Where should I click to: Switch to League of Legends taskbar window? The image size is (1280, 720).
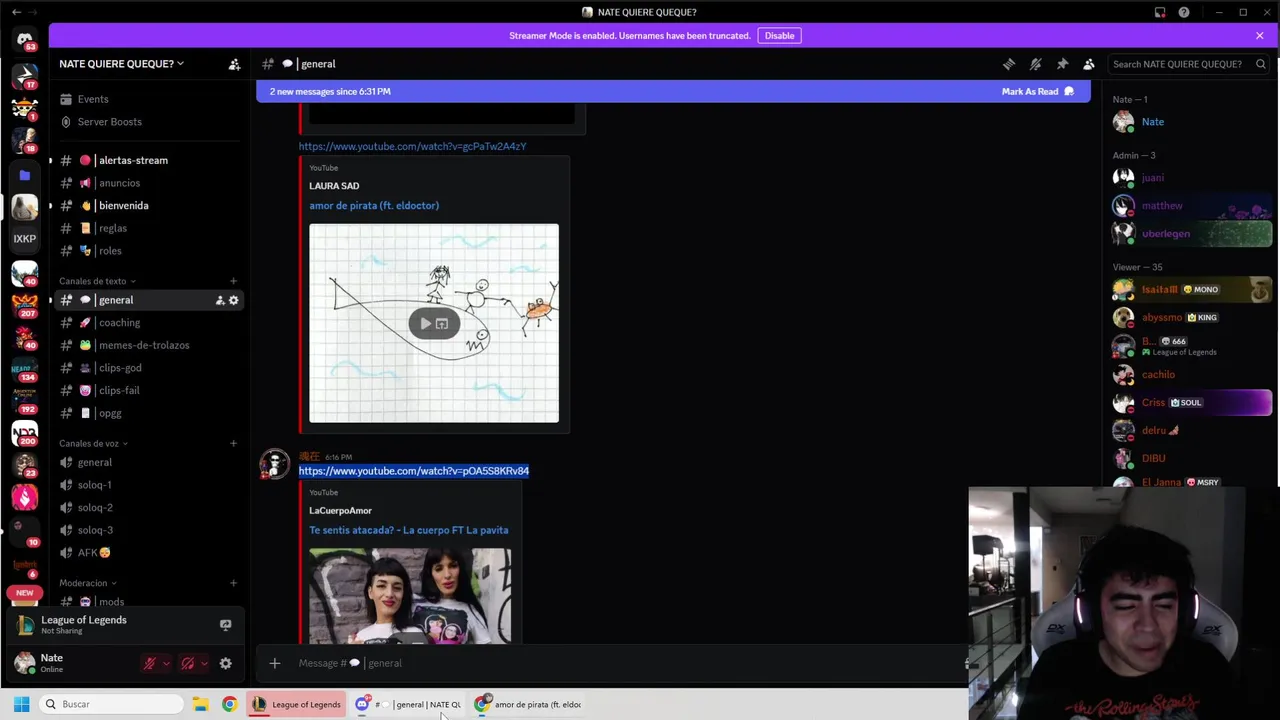[297, 704]
